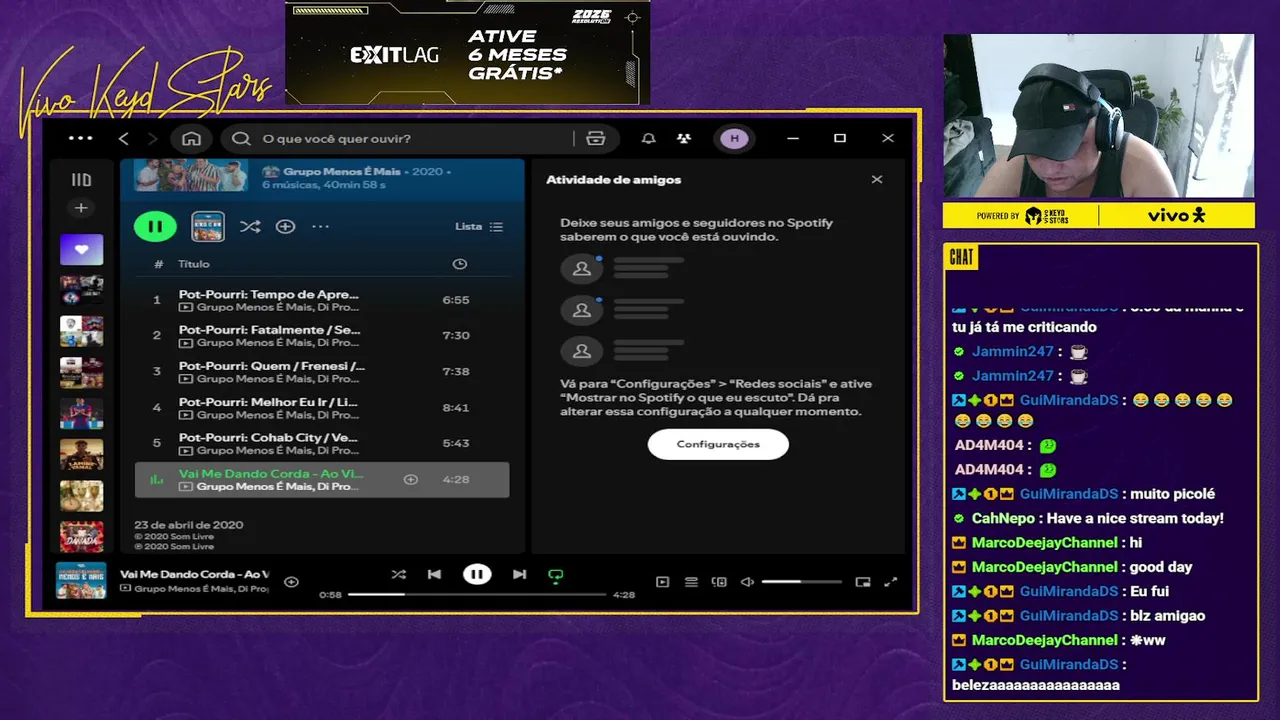Save the album to Your Library
This screenshot has width=1280, height=720.
coord(285,227)
